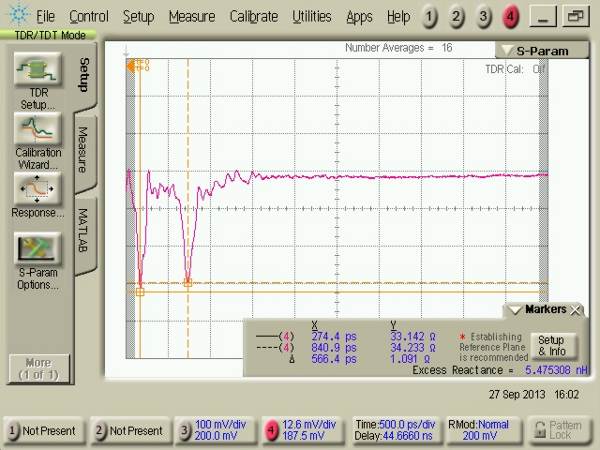Select the channel 4 round button at top
The height and width of the screenshot is (450, 600).
pos(511,17)
